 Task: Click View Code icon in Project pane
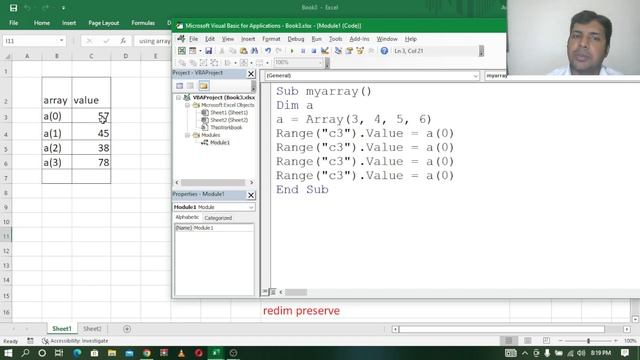[180, 86]
